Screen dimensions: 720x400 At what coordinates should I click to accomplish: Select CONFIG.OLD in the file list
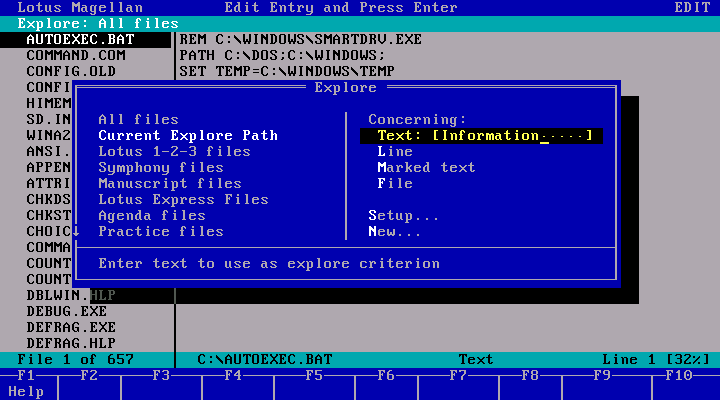[x=71, y=72]
